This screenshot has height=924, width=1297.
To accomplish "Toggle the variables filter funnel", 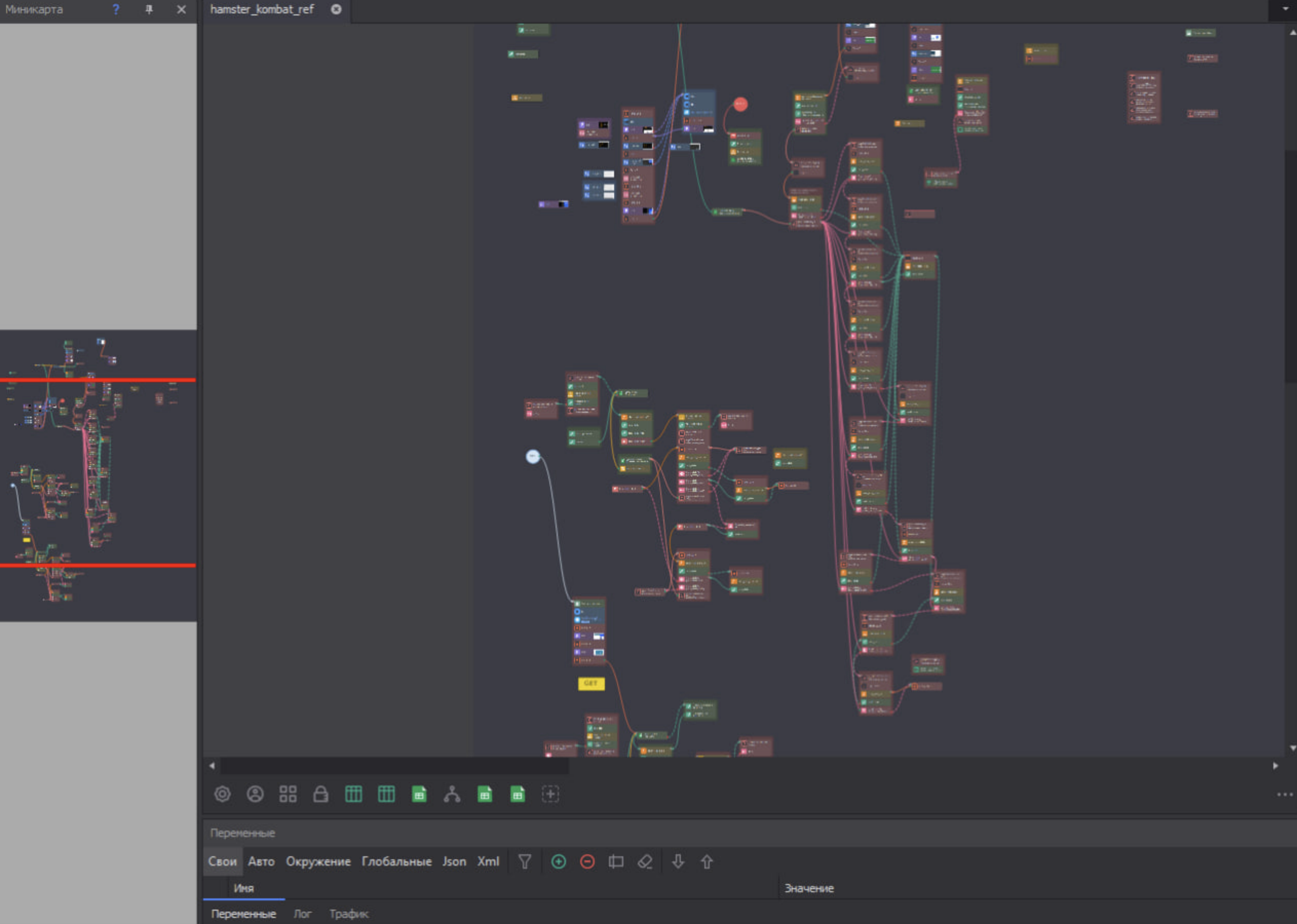I will click(525, 861).
